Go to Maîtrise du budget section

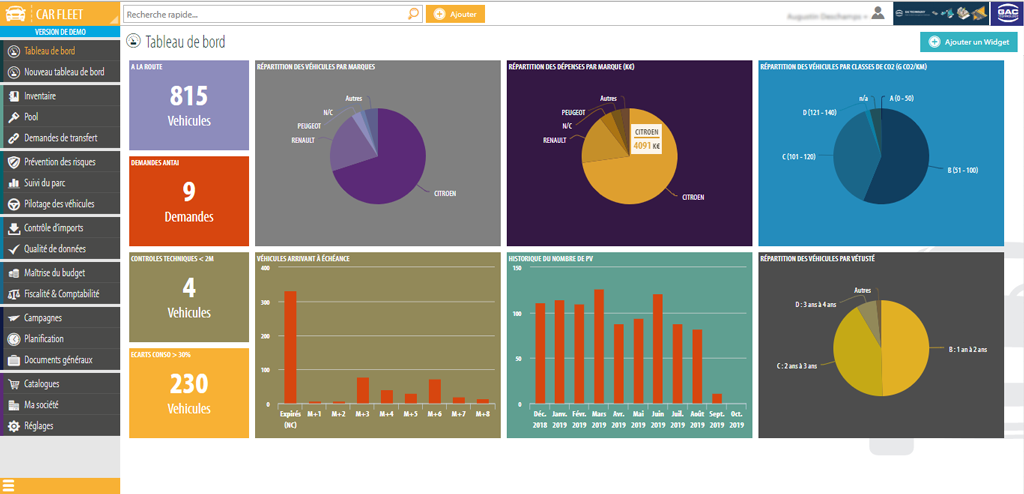pyautogui.click(x=58, y=273)
